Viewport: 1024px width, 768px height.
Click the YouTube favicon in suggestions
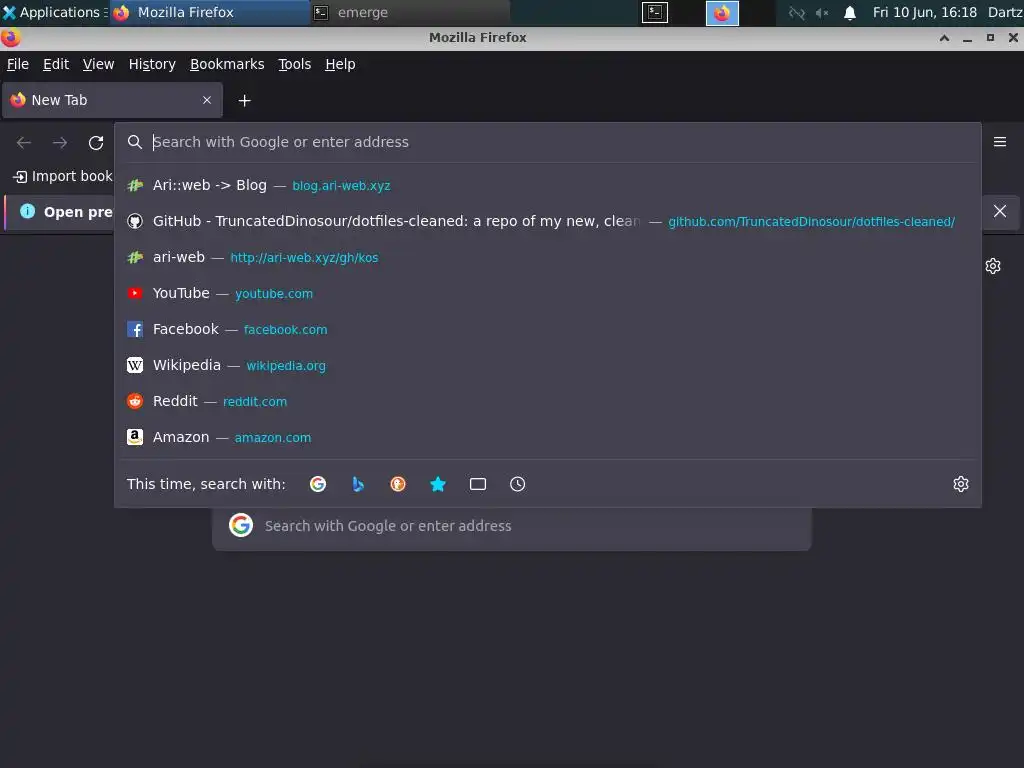[x=135, y=293]
